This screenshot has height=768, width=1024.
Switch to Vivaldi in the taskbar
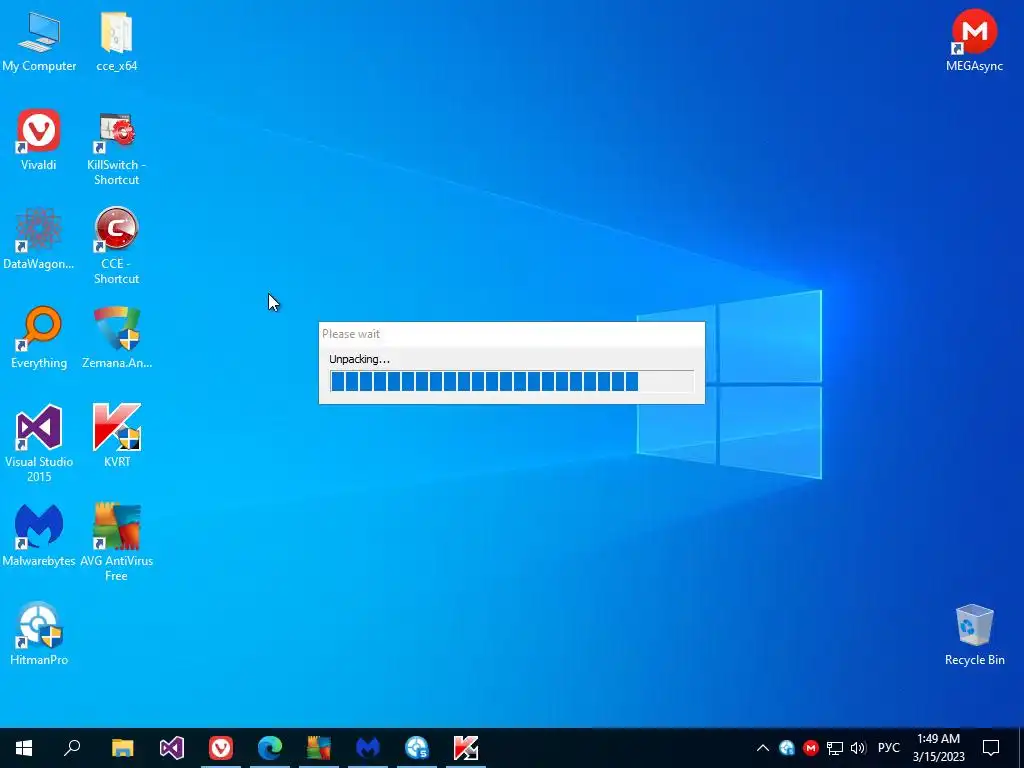pos(221,748)
